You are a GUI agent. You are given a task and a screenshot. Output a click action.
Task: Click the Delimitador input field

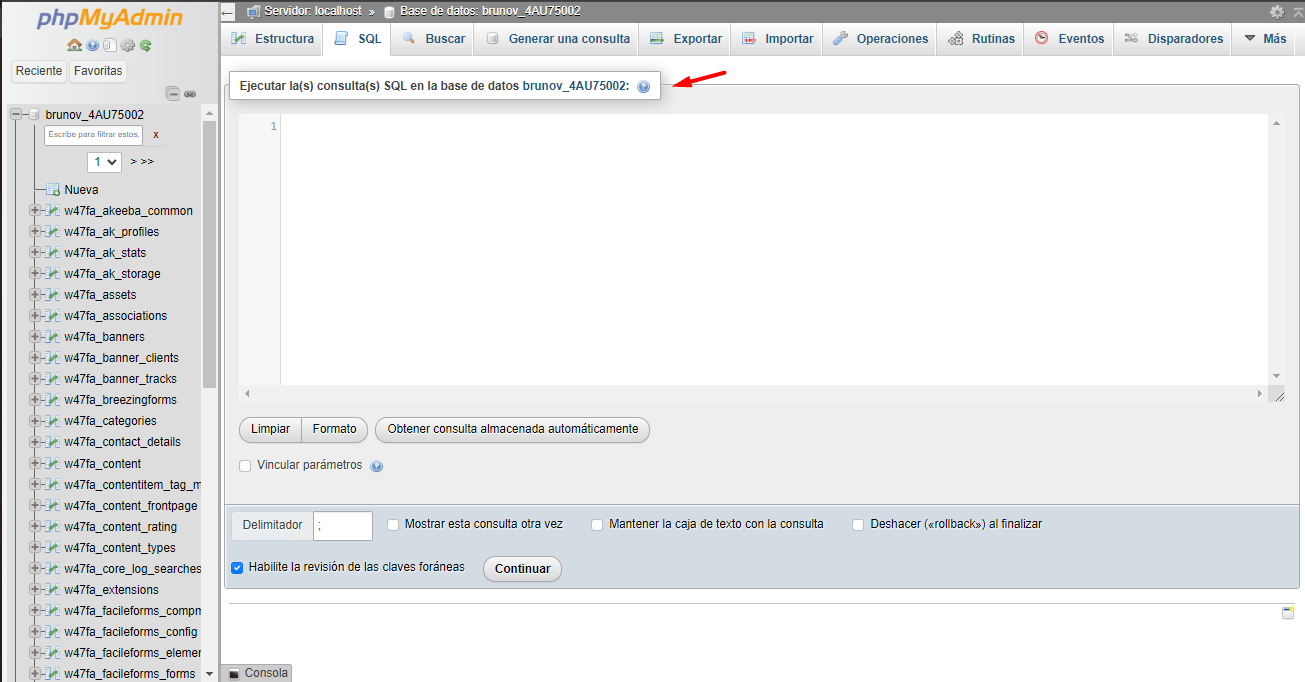coord(343,526)
